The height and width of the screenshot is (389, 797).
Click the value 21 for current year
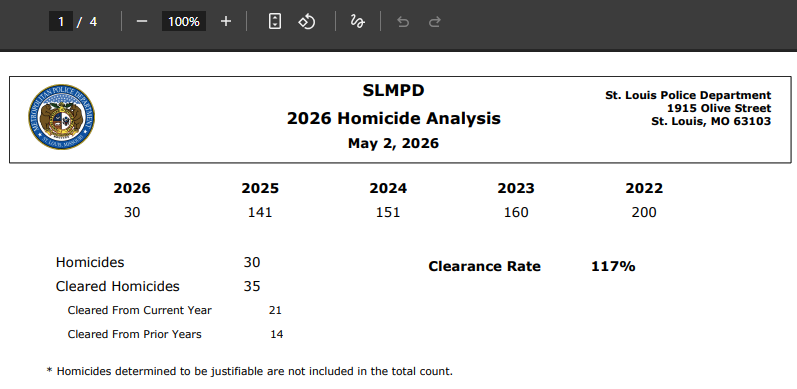coord(275,310)
